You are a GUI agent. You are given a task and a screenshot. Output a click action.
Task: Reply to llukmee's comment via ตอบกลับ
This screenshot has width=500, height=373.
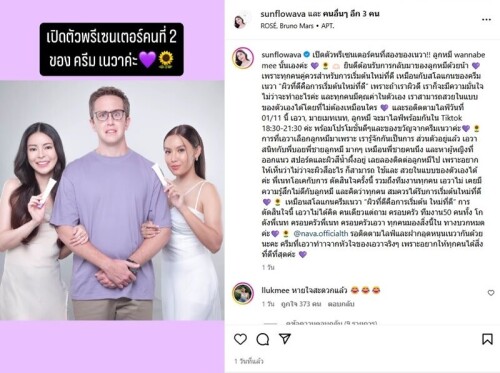341,304
